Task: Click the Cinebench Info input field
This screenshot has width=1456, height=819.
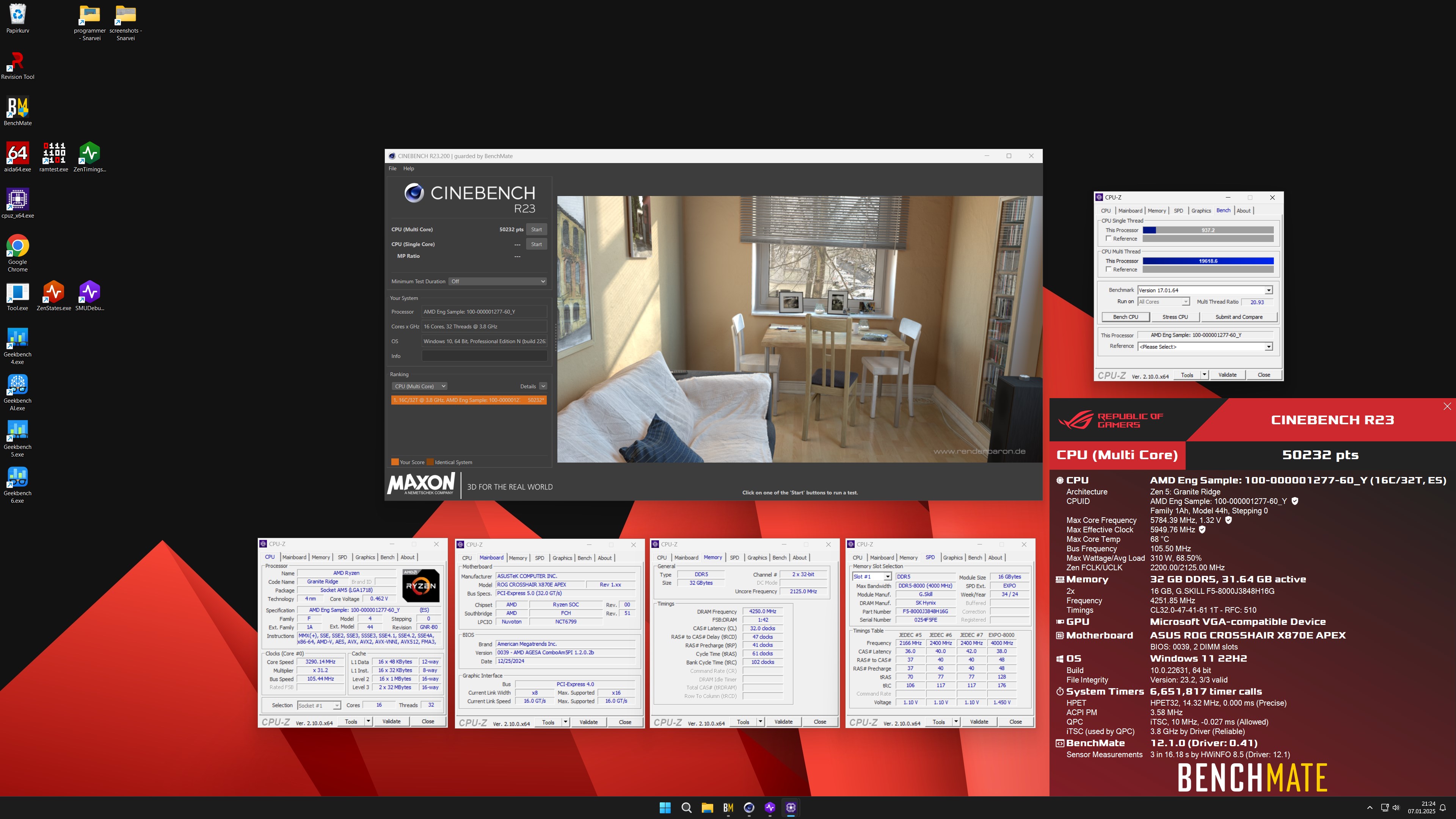Action: (485, 356)
